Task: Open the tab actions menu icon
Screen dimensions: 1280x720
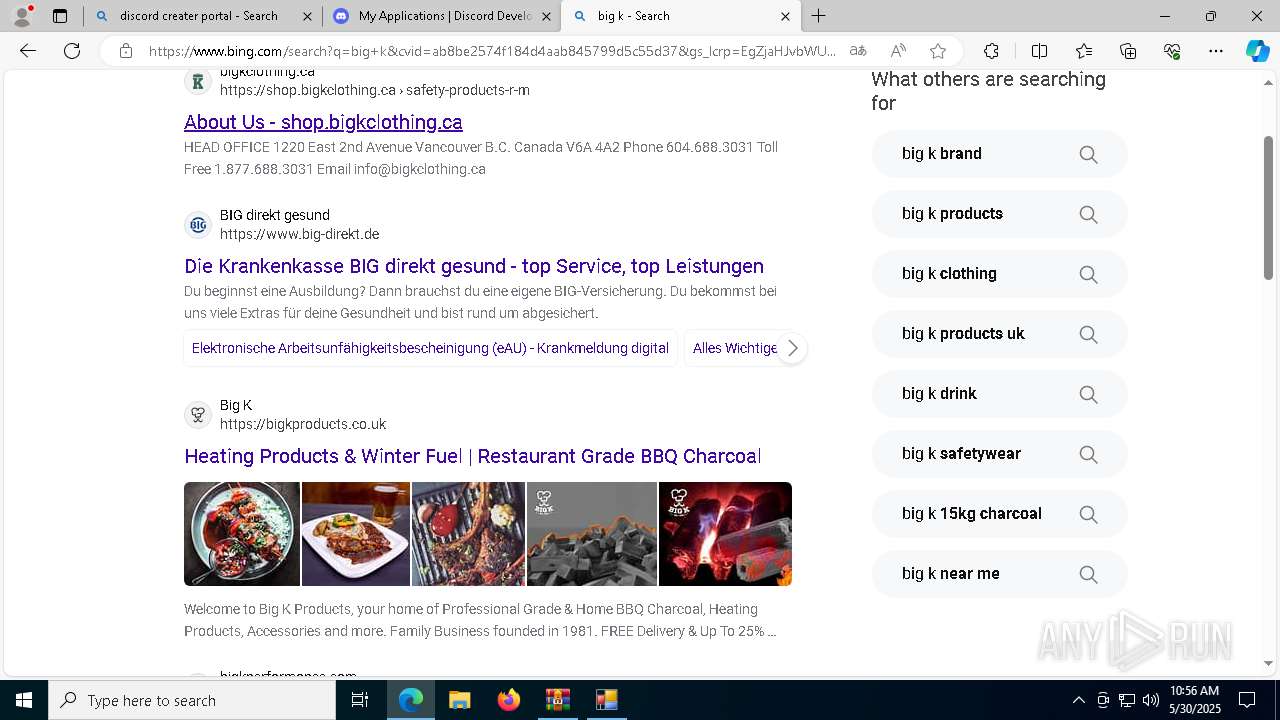Action: tap(60, 16)
